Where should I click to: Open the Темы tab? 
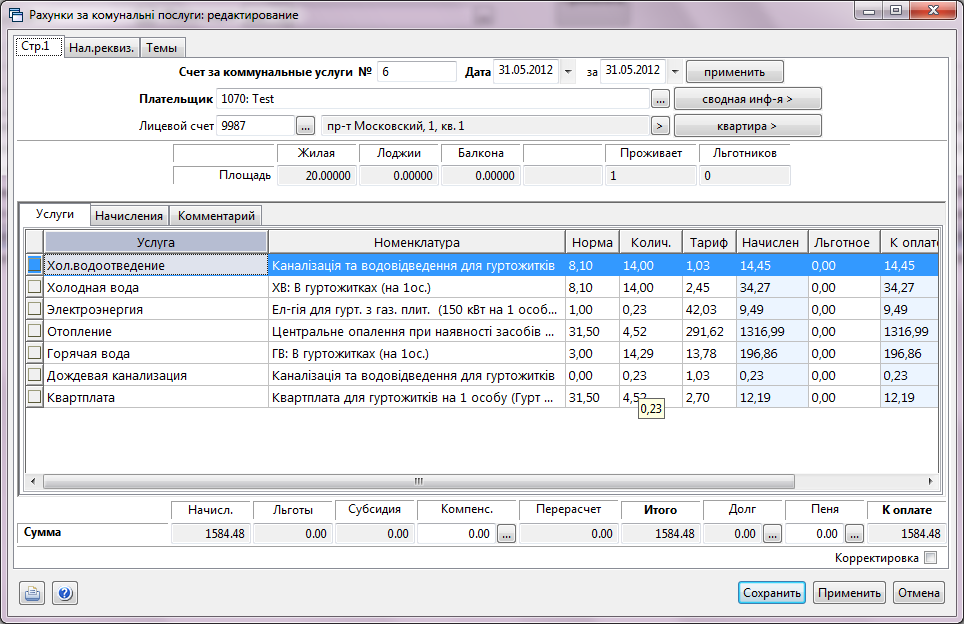(162, 48)
